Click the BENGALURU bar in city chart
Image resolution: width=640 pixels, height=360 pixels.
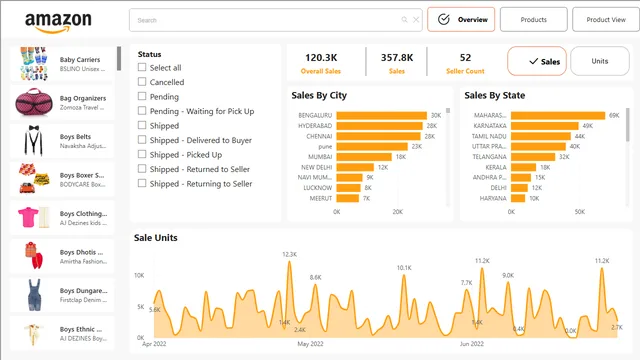pyautogui.click(x=381, y=116)
